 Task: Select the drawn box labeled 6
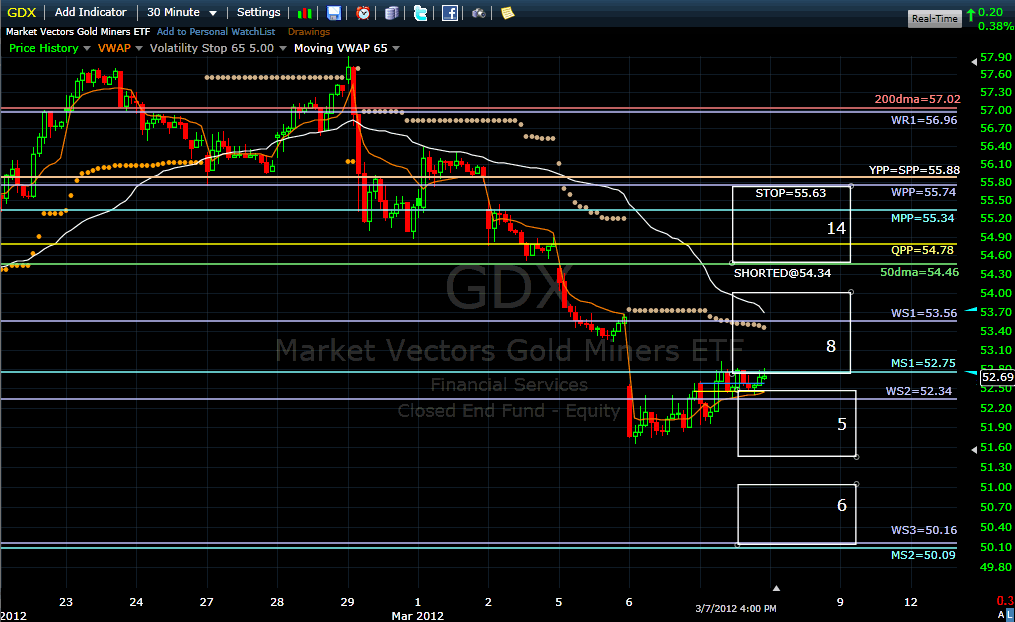tap(797, 514)
